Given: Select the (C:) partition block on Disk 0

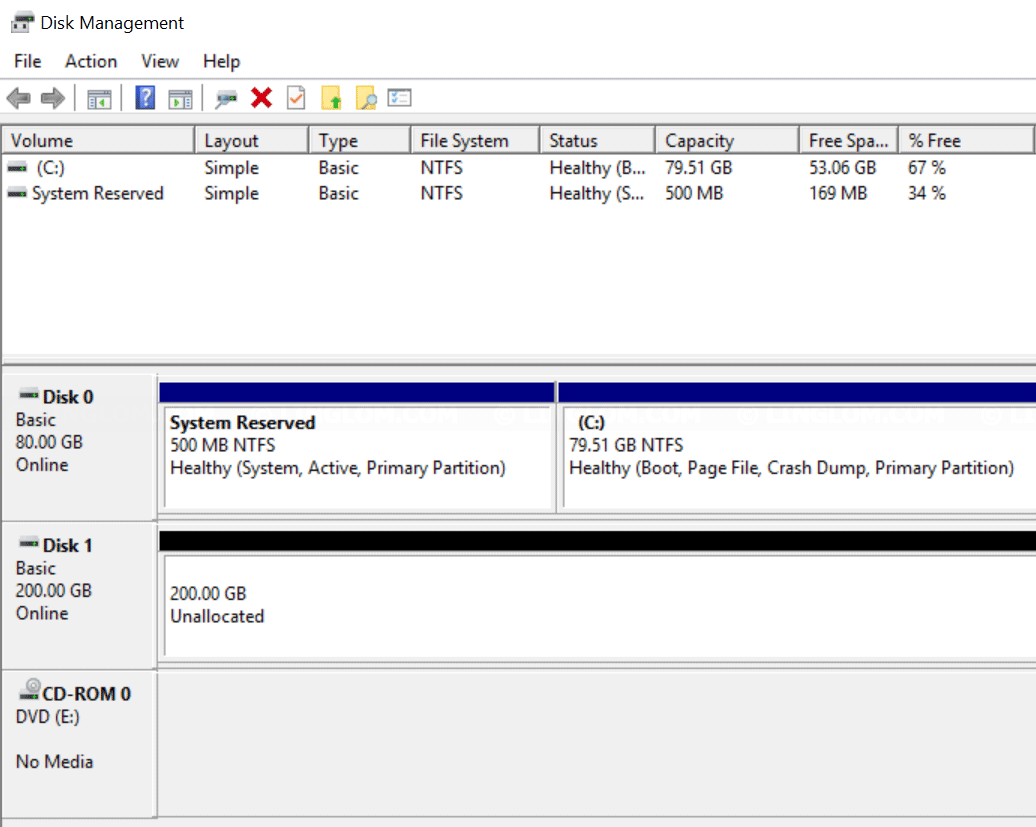Looking at the screenshot, I should [797, 458].
